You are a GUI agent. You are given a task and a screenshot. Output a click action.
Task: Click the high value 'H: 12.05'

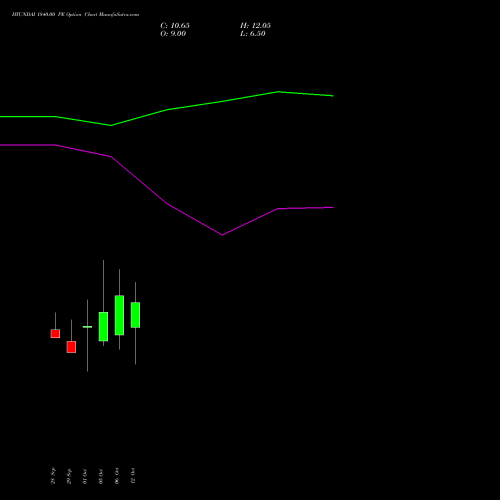click(255, 26)
